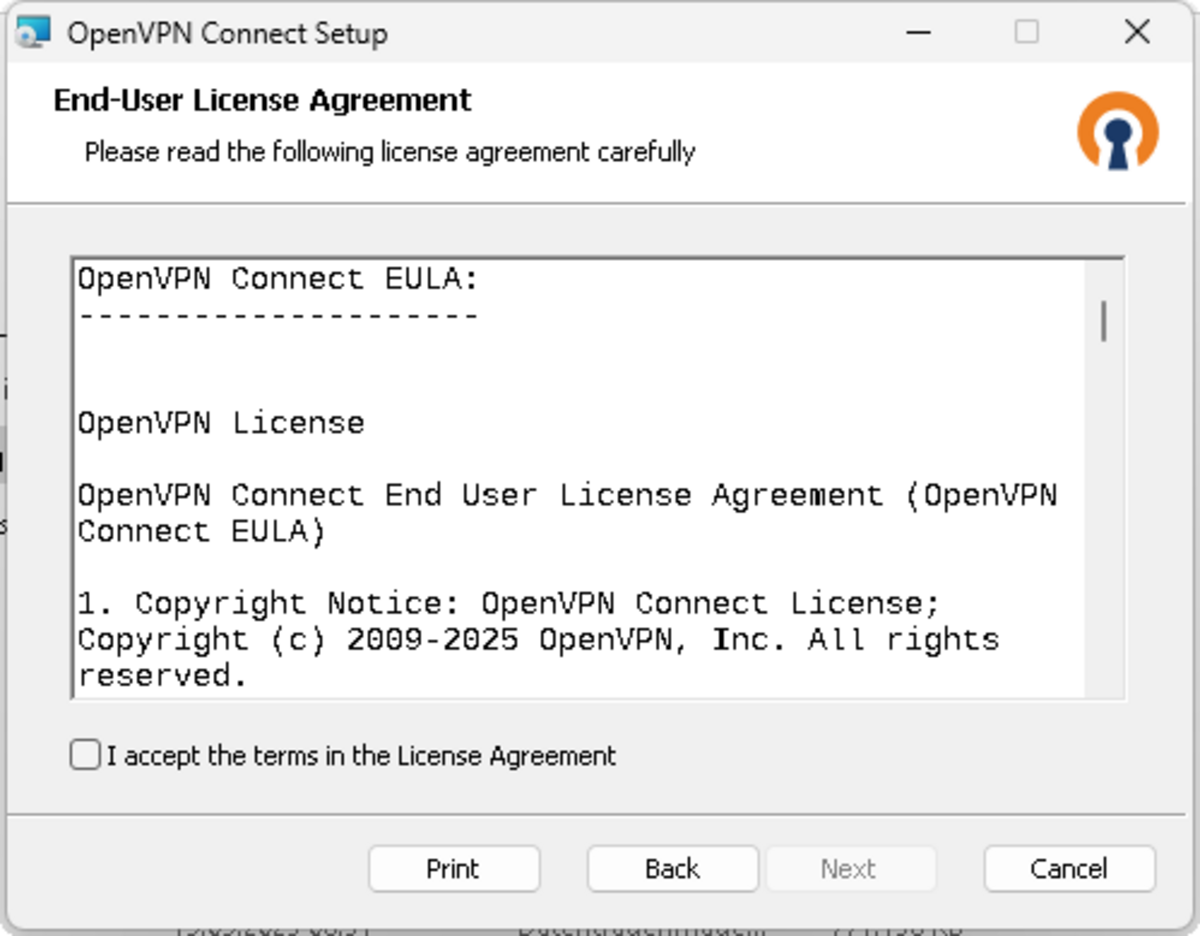The height and width of the screenshot is (936, 1200).
Task: Click the "OpenVPN Connect EULA:" first line
Action: [279, 279]
